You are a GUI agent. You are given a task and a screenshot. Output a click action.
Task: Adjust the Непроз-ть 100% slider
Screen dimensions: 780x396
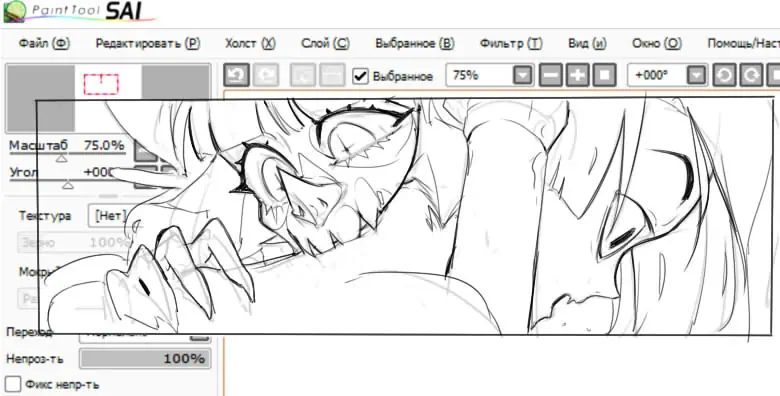pos(145,359)
